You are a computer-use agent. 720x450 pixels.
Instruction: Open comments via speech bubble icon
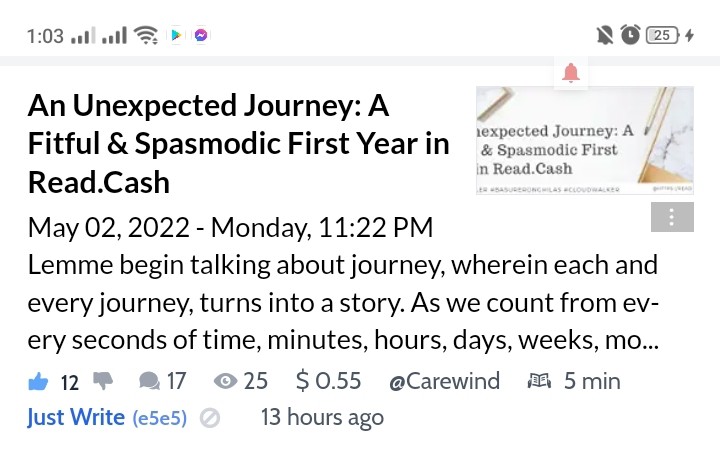click(149, 381)
